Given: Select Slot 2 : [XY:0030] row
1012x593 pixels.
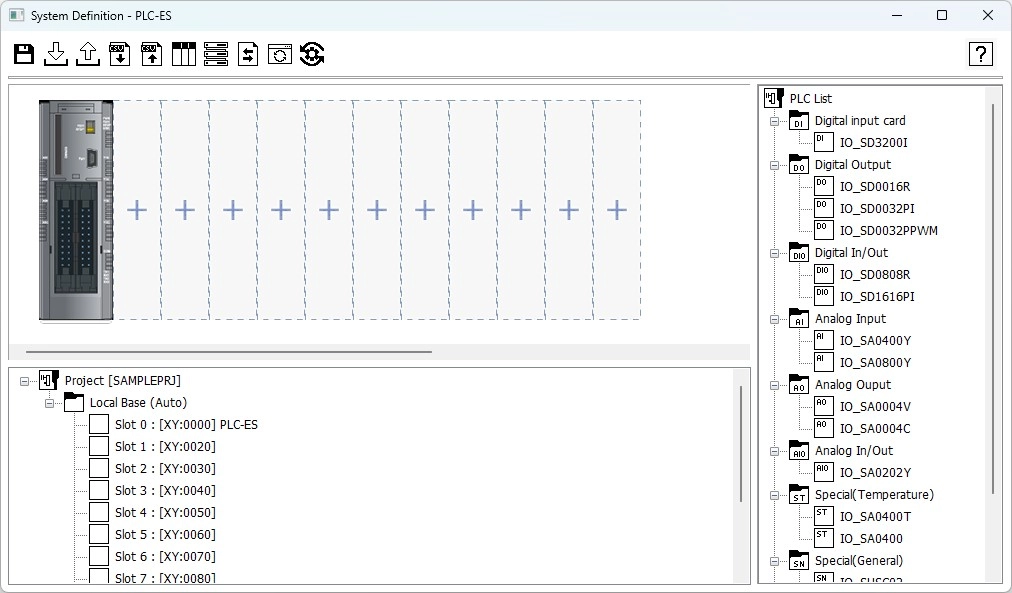Looking at the screenshot, I should [165, 468].
